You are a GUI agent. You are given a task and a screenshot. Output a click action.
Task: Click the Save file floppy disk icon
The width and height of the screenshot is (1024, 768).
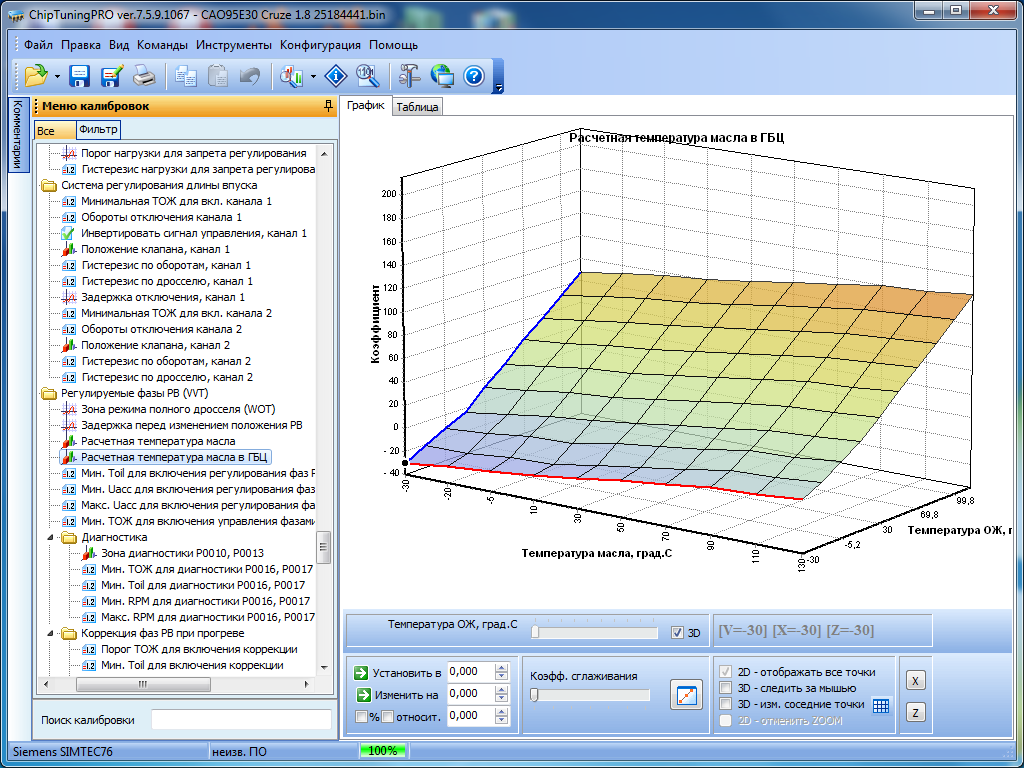(x=80, y=75)
